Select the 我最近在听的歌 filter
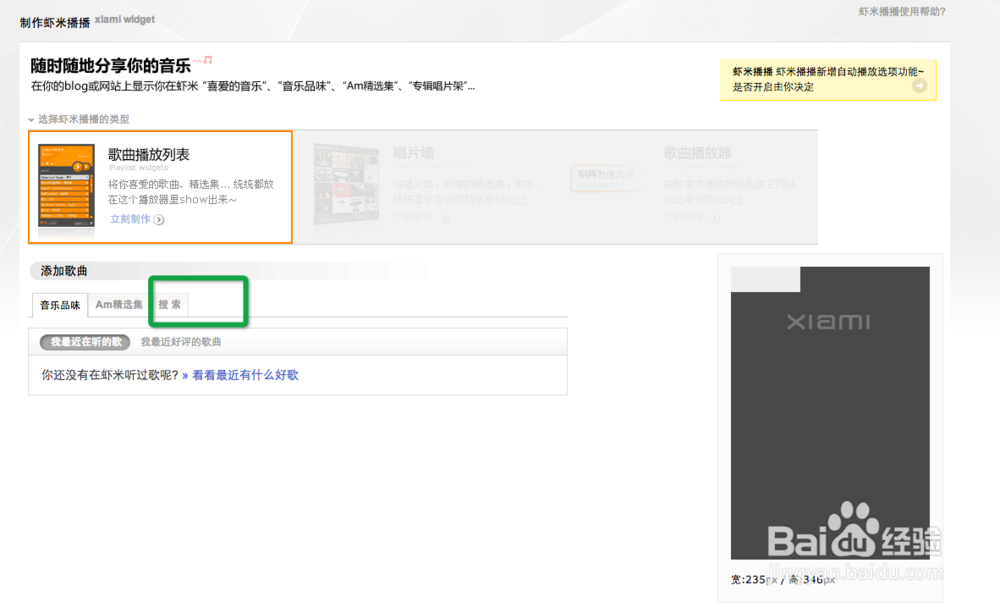Viewport: 1000px width, 607px height. [85, 342]
